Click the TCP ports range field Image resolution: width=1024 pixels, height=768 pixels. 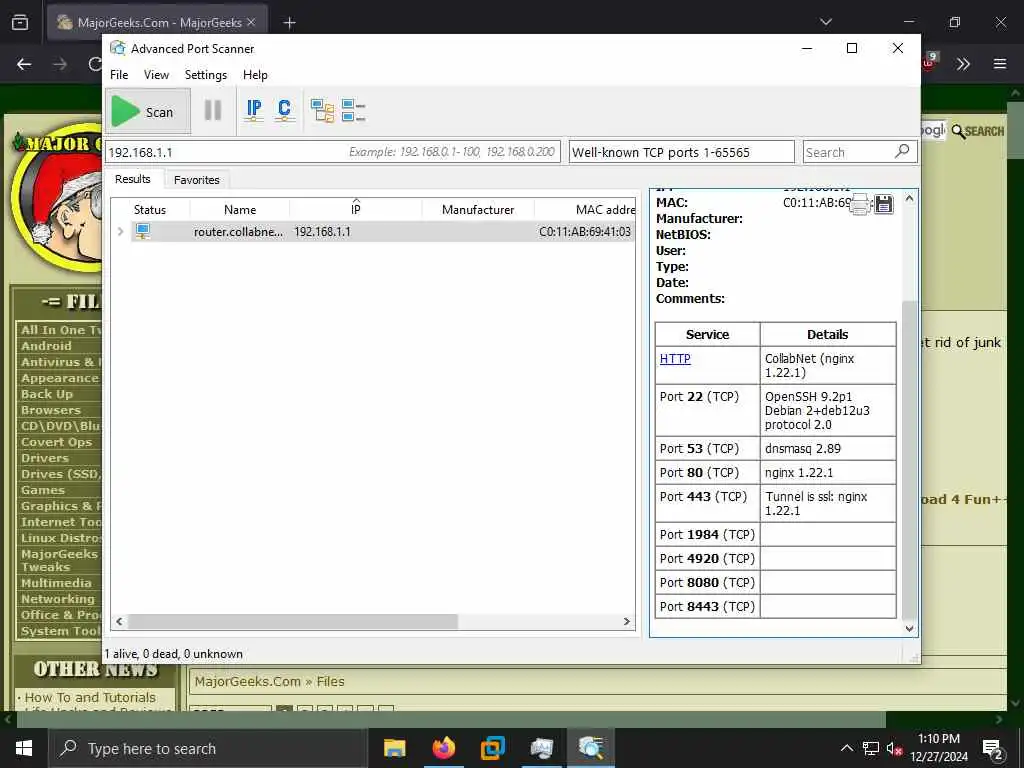click(682, 152)
